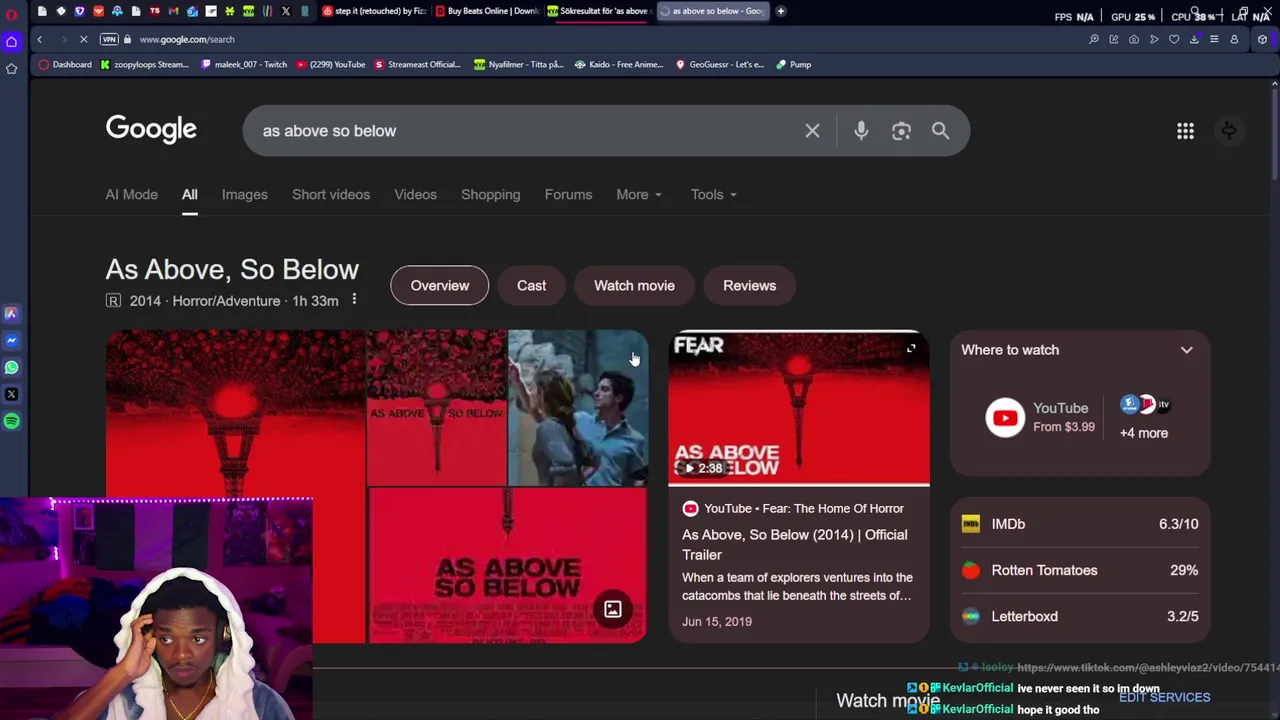Select the Cast chip
The width and height of the screenshot is (1280, 720).
coord(532,286)
